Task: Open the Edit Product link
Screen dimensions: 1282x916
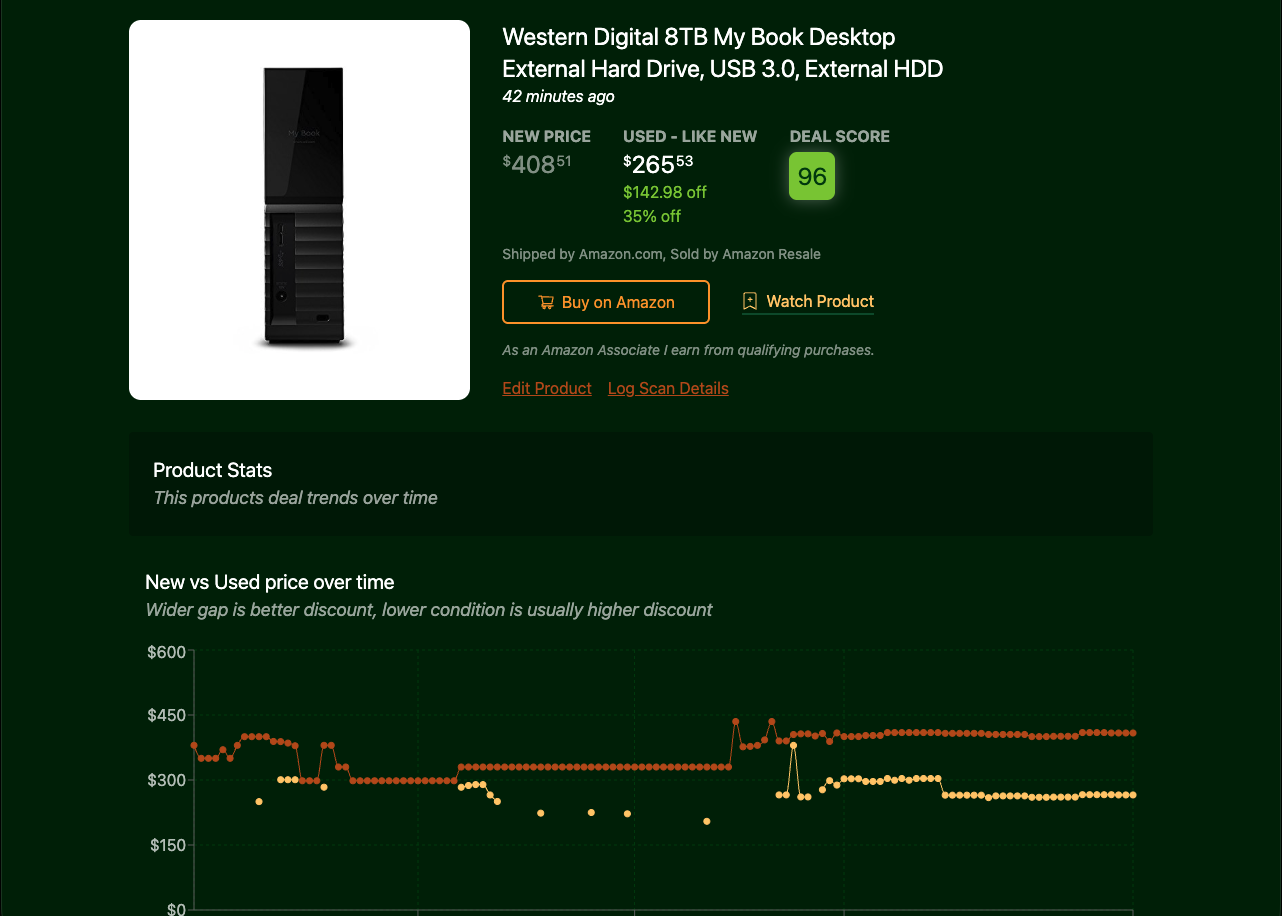Action: pos(547,388)
